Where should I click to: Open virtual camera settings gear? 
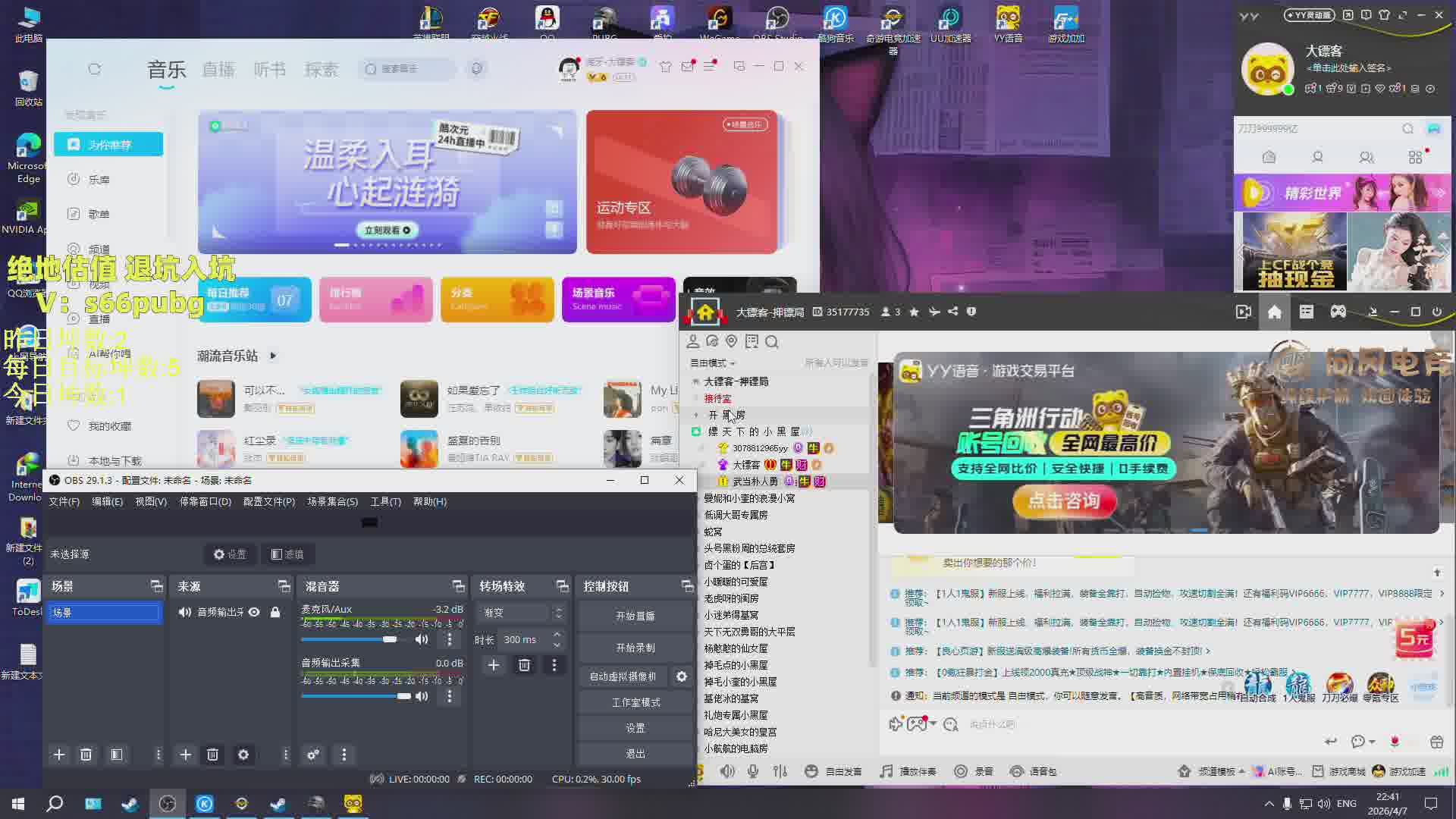(681, 676)
